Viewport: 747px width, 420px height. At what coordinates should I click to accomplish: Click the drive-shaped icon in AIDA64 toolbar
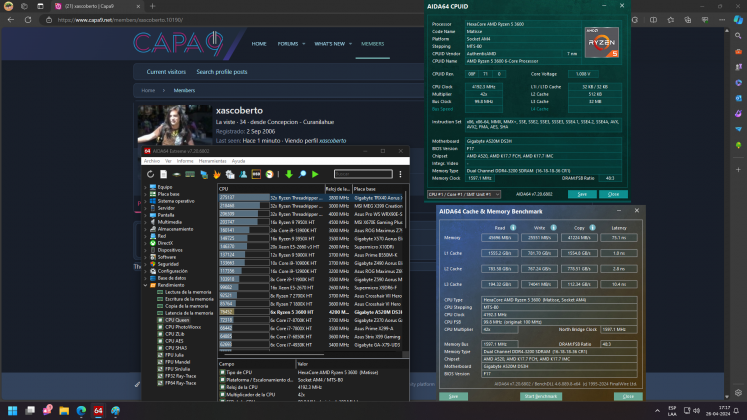coord(177,174)
